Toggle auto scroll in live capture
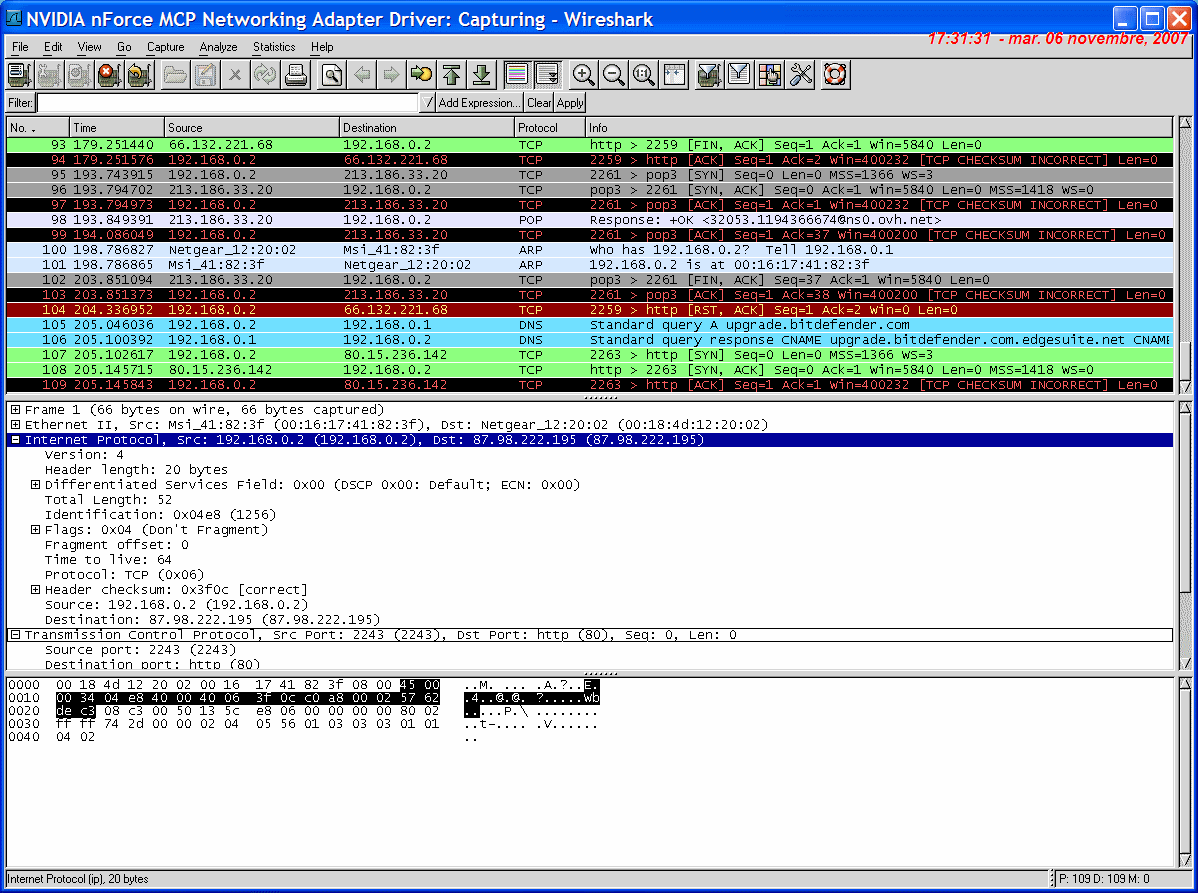 click(x=547, y=75)
